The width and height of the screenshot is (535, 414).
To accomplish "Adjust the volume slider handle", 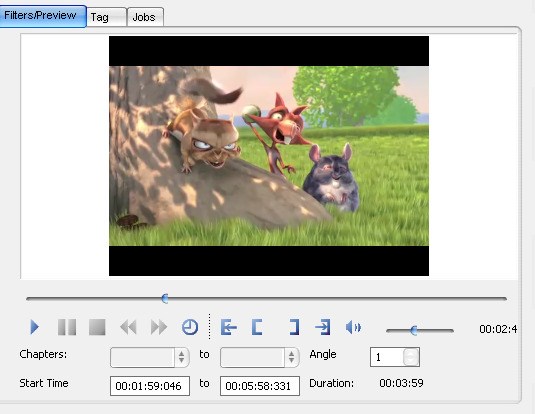I will (414, 330).
